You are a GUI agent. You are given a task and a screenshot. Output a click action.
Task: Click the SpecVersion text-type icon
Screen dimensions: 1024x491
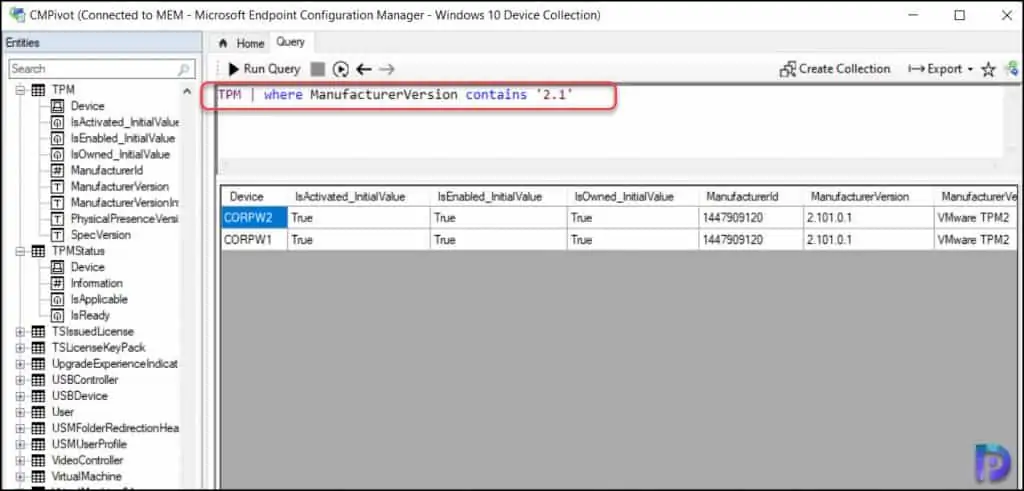[x=57, y=235]
